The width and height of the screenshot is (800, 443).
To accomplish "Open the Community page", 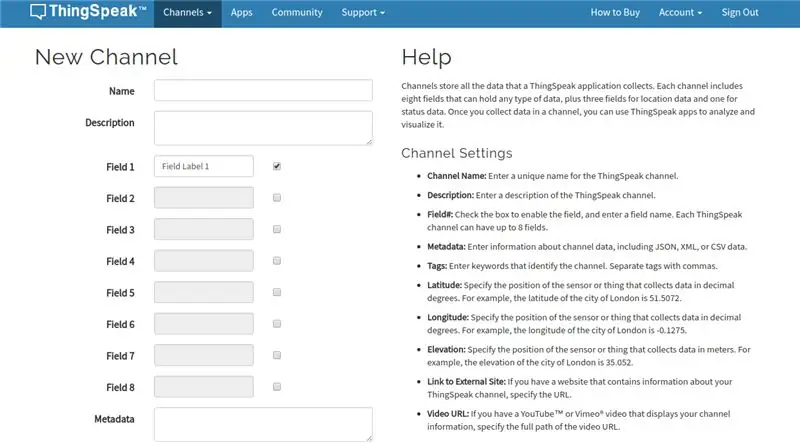I will tap(297, 12).
